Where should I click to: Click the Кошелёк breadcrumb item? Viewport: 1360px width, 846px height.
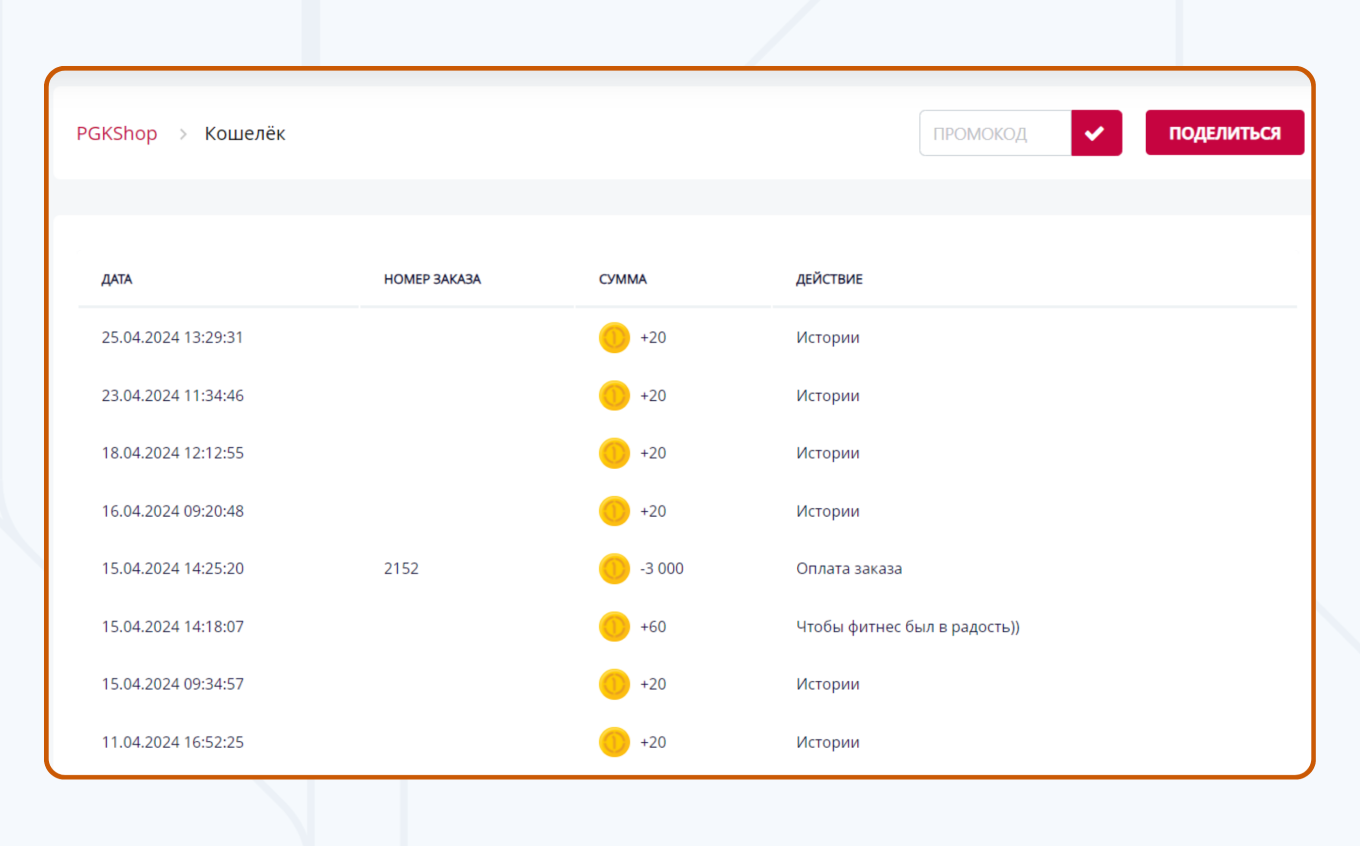pos(245,134)
